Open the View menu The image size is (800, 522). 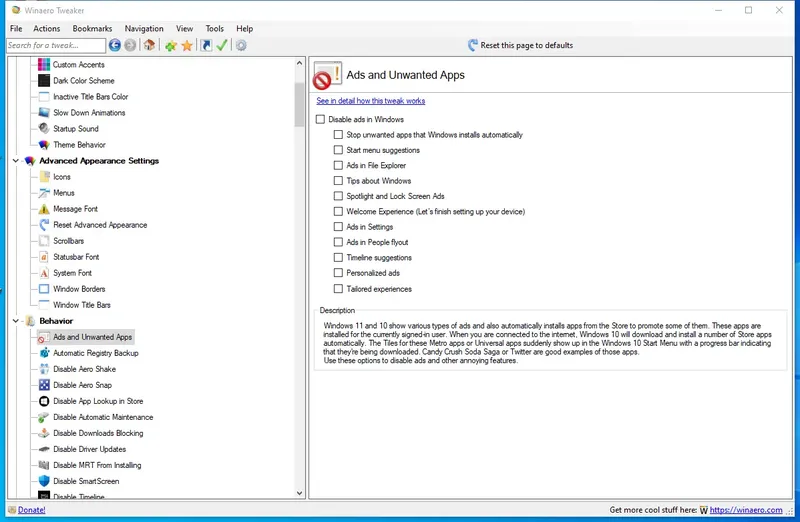pyautogui.click(x=185, y=29)
